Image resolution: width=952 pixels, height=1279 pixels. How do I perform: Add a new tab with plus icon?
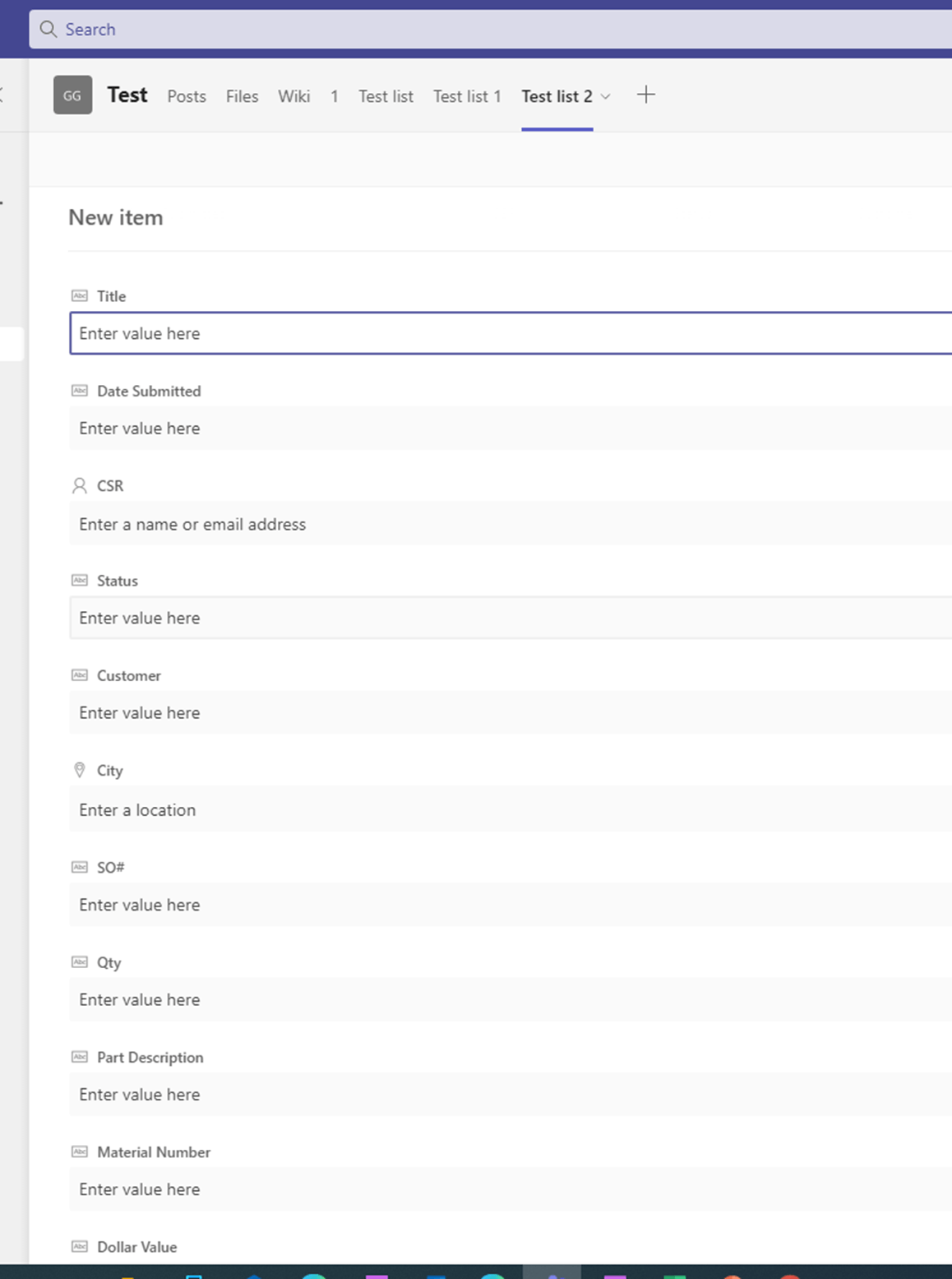pyautogui.click(x=646, y=95)
